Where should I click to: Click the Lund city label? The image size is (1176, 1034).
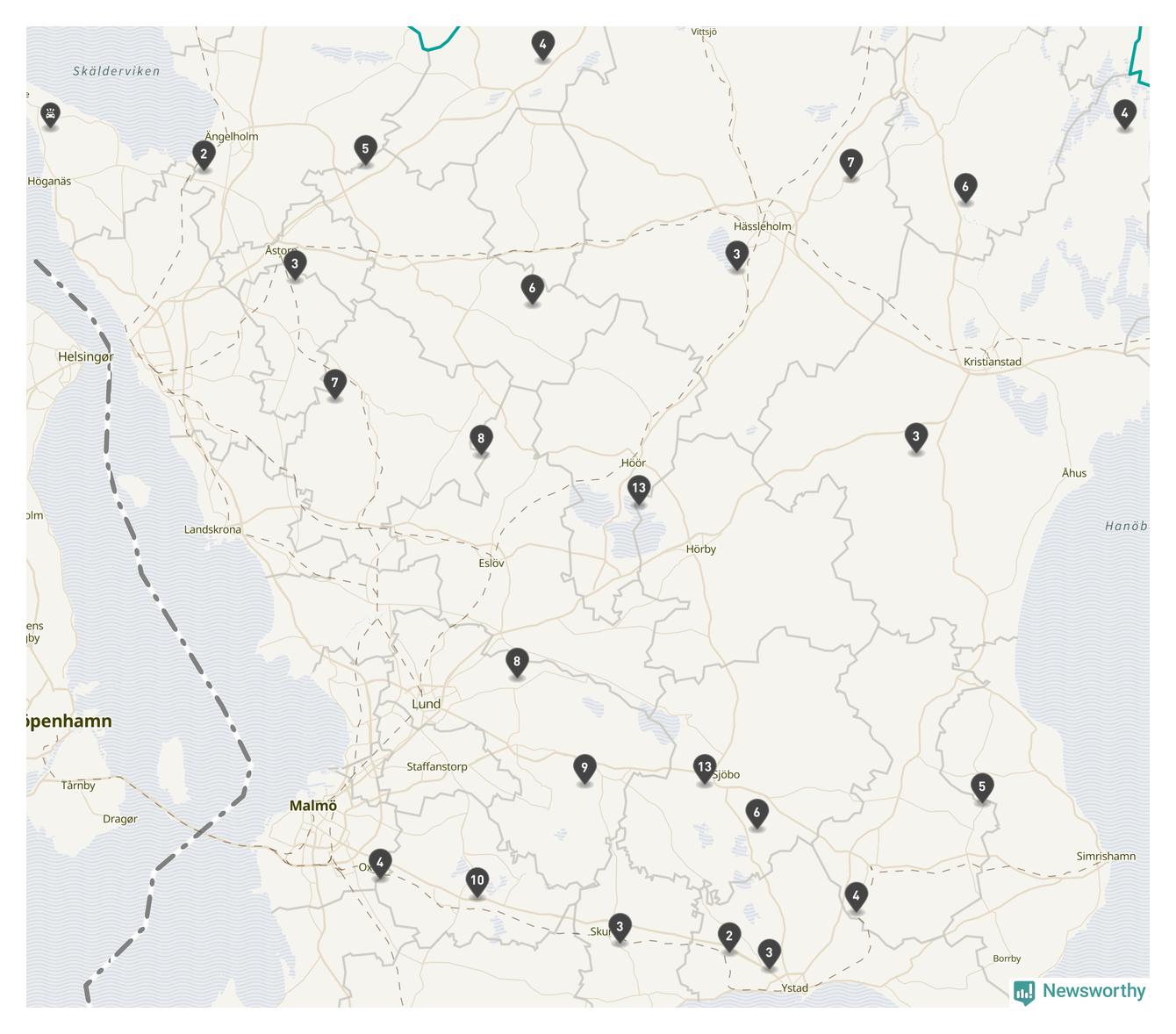(426, 704)
